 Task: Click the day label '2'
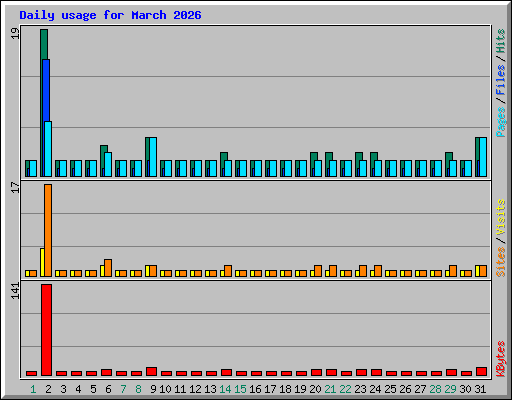(48, 389)
